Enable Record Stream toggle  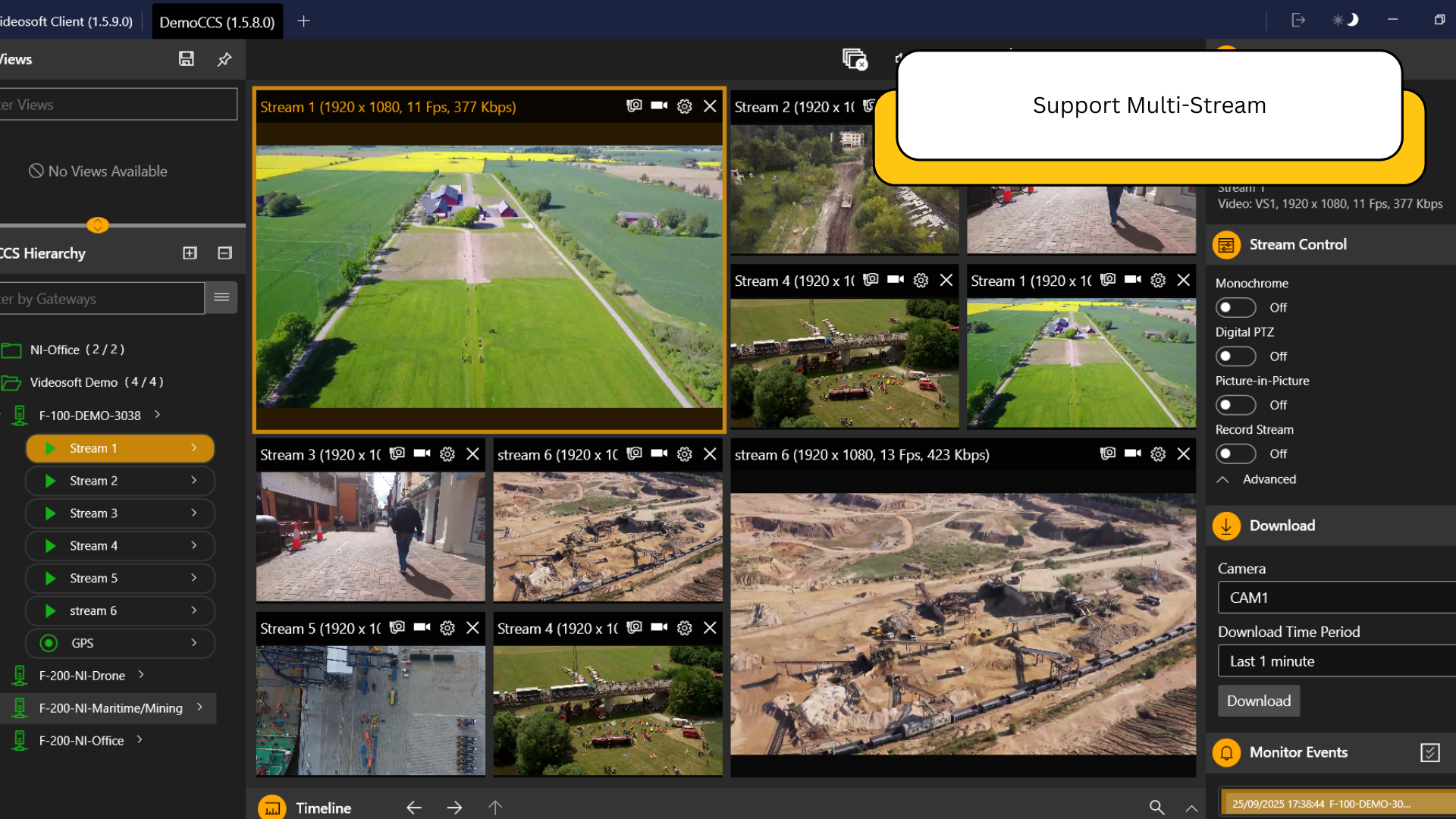[x=1236, y=453]
